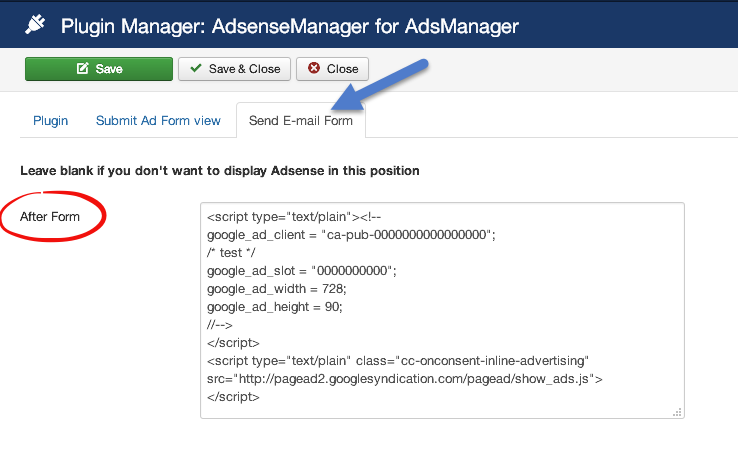Place cursor on the google_ad_slot line

click(302, 270)
